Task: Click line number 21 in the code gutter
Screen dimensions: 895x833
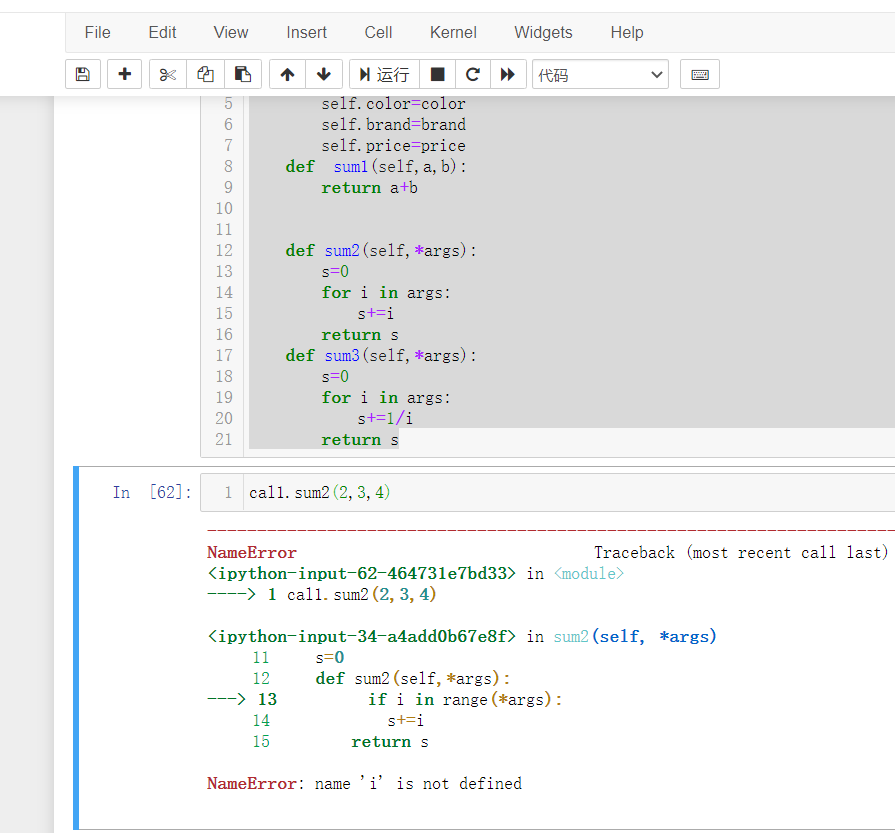Action: pos(224,440)
